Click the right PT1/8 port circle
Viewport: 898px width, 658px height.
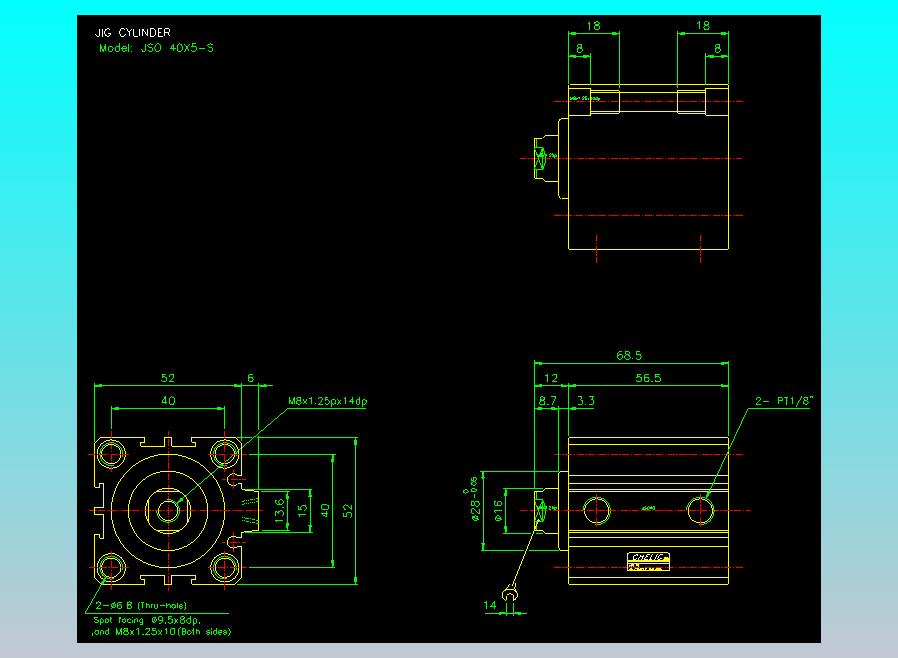point(701,511)
